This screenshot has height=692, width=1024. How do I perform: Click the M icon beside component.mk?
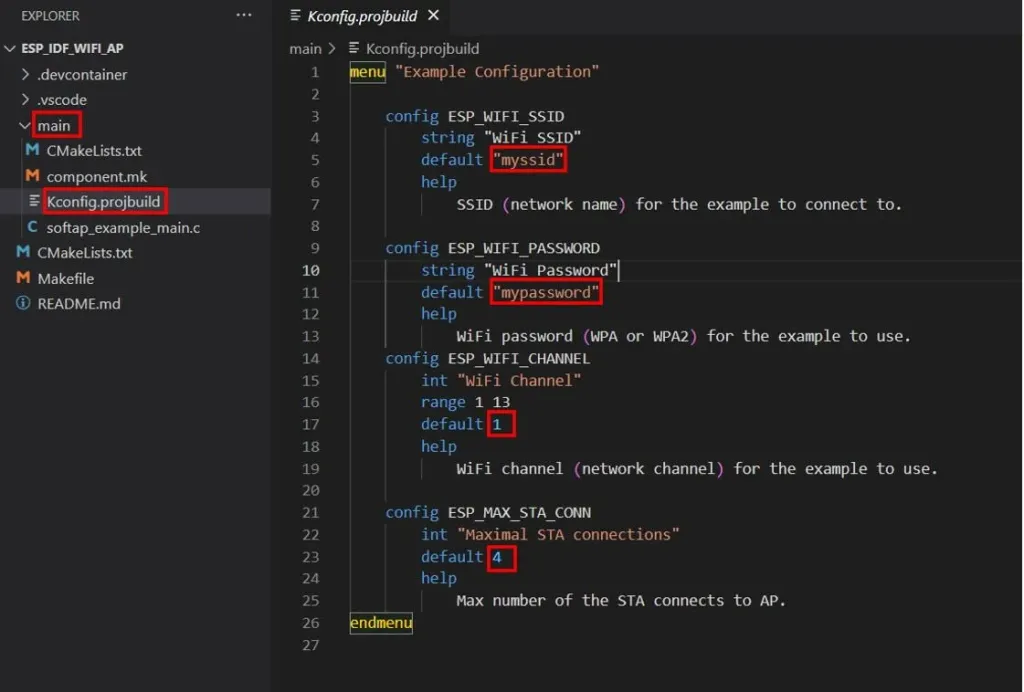pyautogui.click(x=31, y=176)
